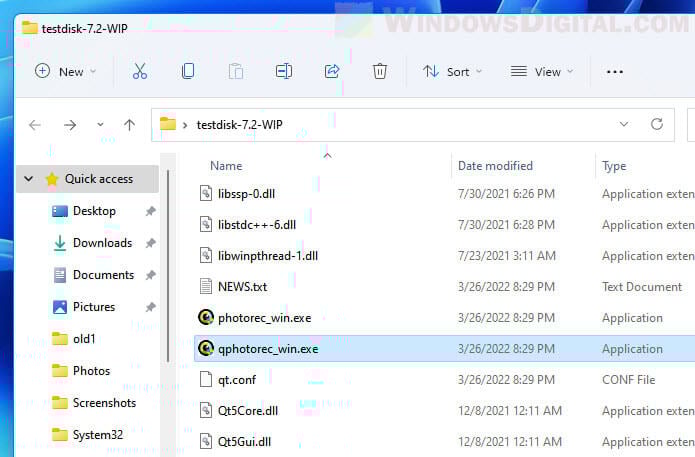Click the libssp-0.dll file icon
This screenshot has width=695, height=457.
(x=206, y=193)
